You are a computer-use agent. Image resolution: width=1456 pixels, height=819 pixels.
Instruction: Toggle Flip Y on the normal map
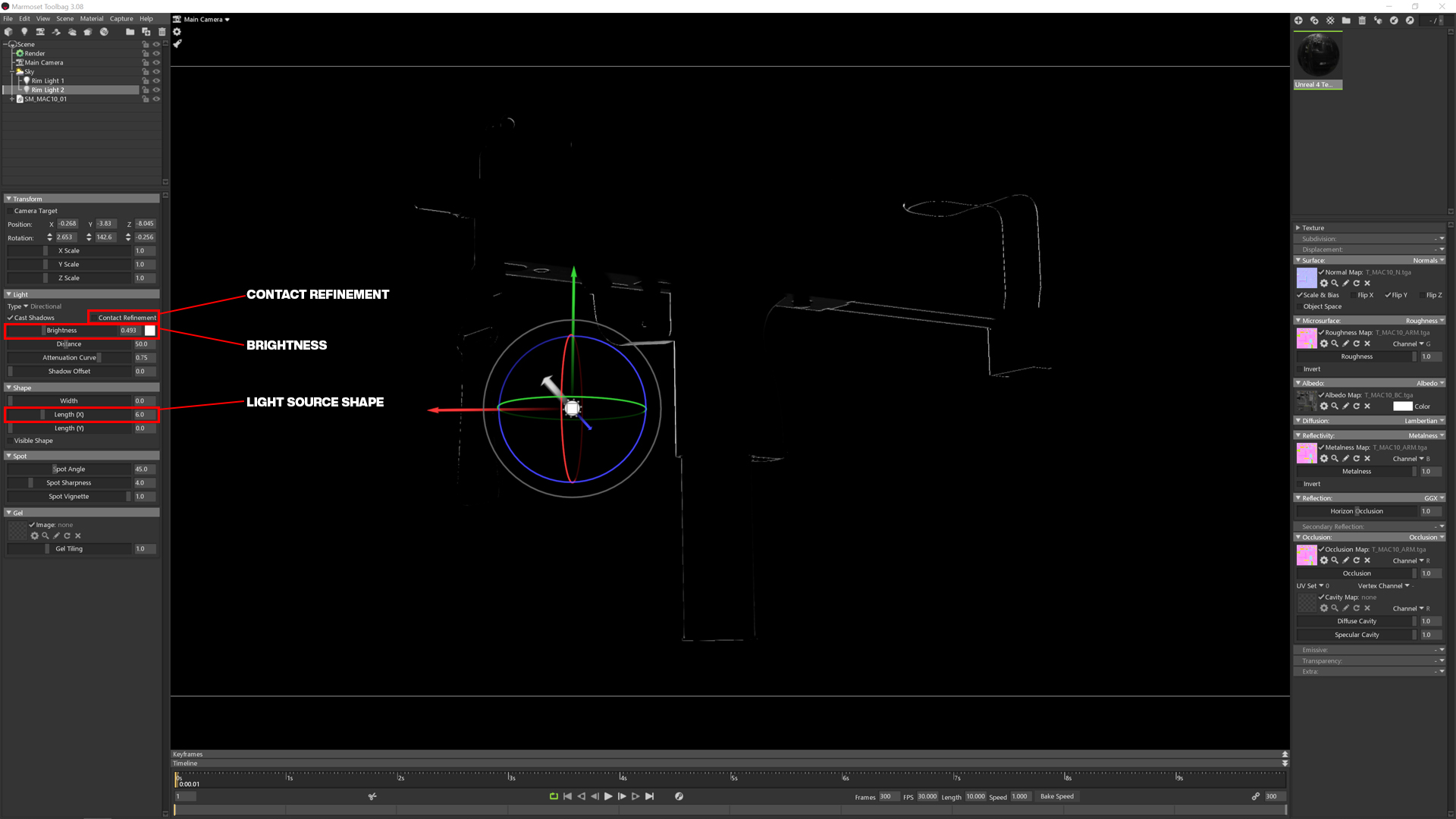coord(1388,295)
